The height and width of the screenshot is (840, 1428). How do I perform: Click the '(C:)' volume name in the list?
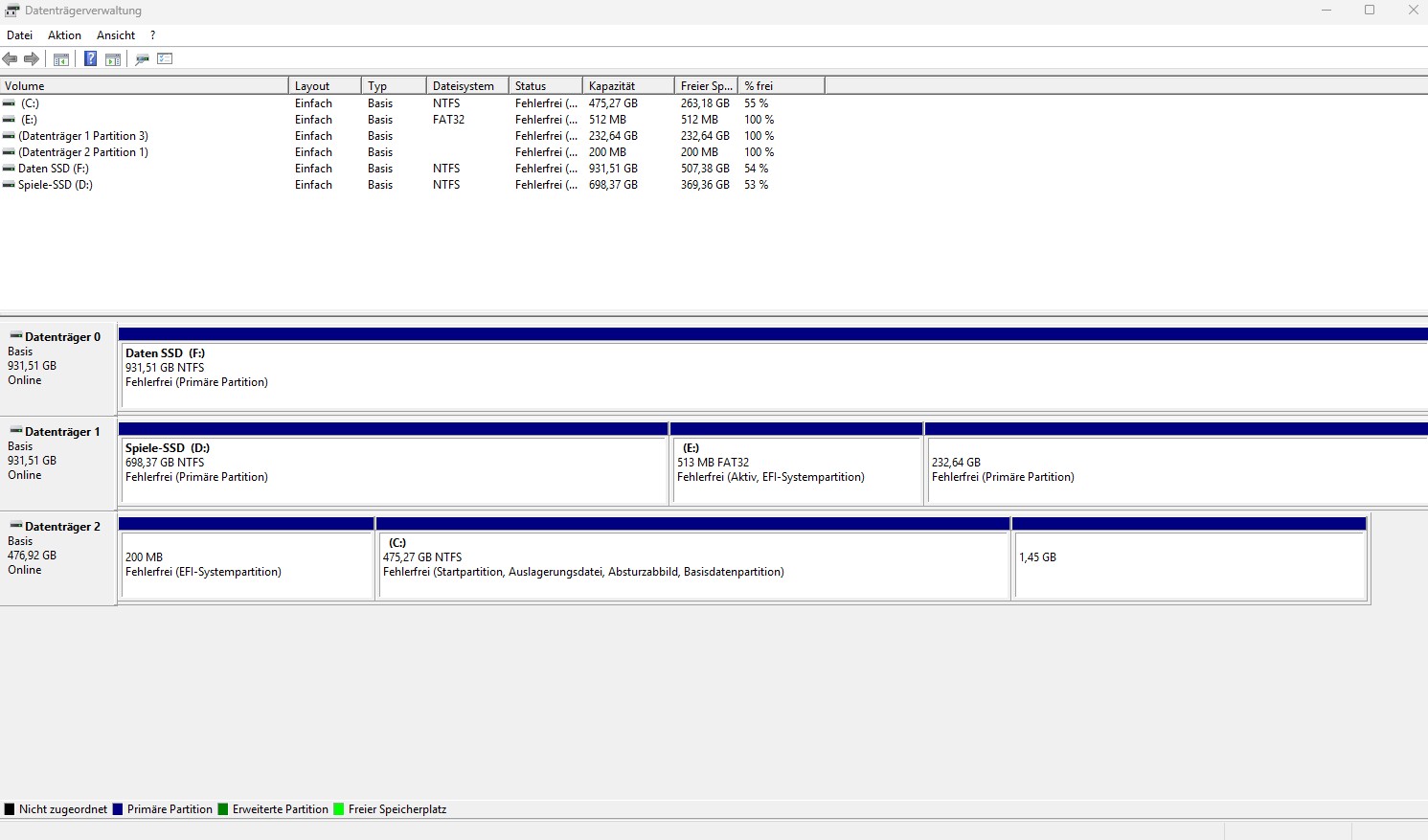tap(30, 103)
